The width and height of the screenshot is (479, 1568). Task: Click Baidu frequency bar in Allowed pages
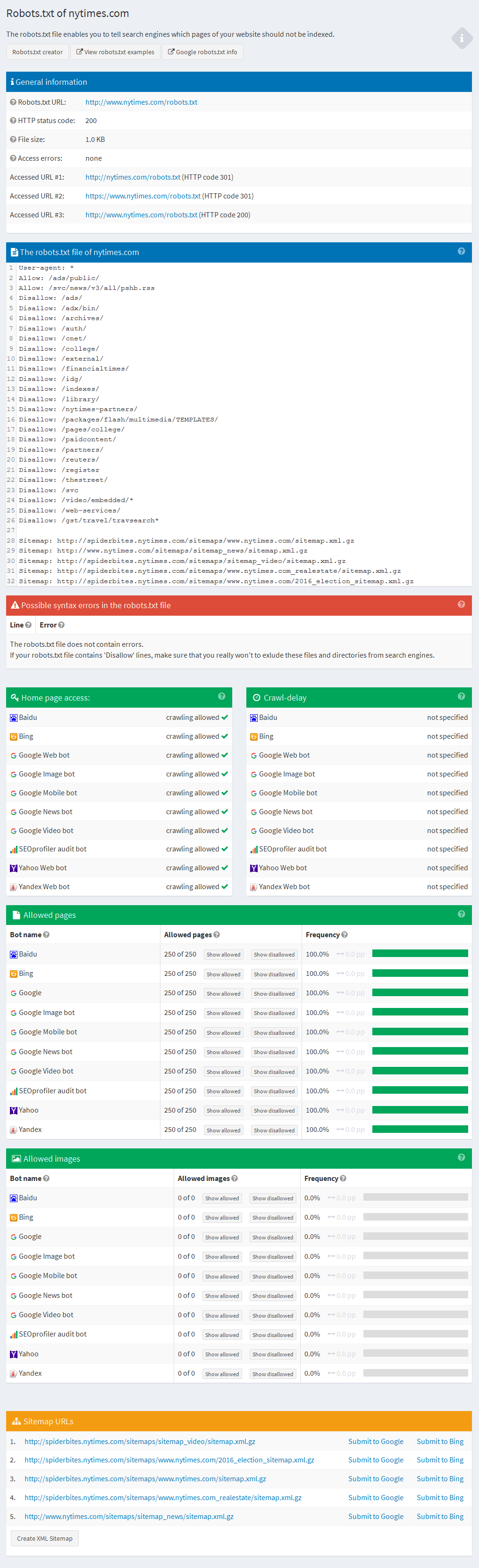pyautogui.click(x=420, y=954)
